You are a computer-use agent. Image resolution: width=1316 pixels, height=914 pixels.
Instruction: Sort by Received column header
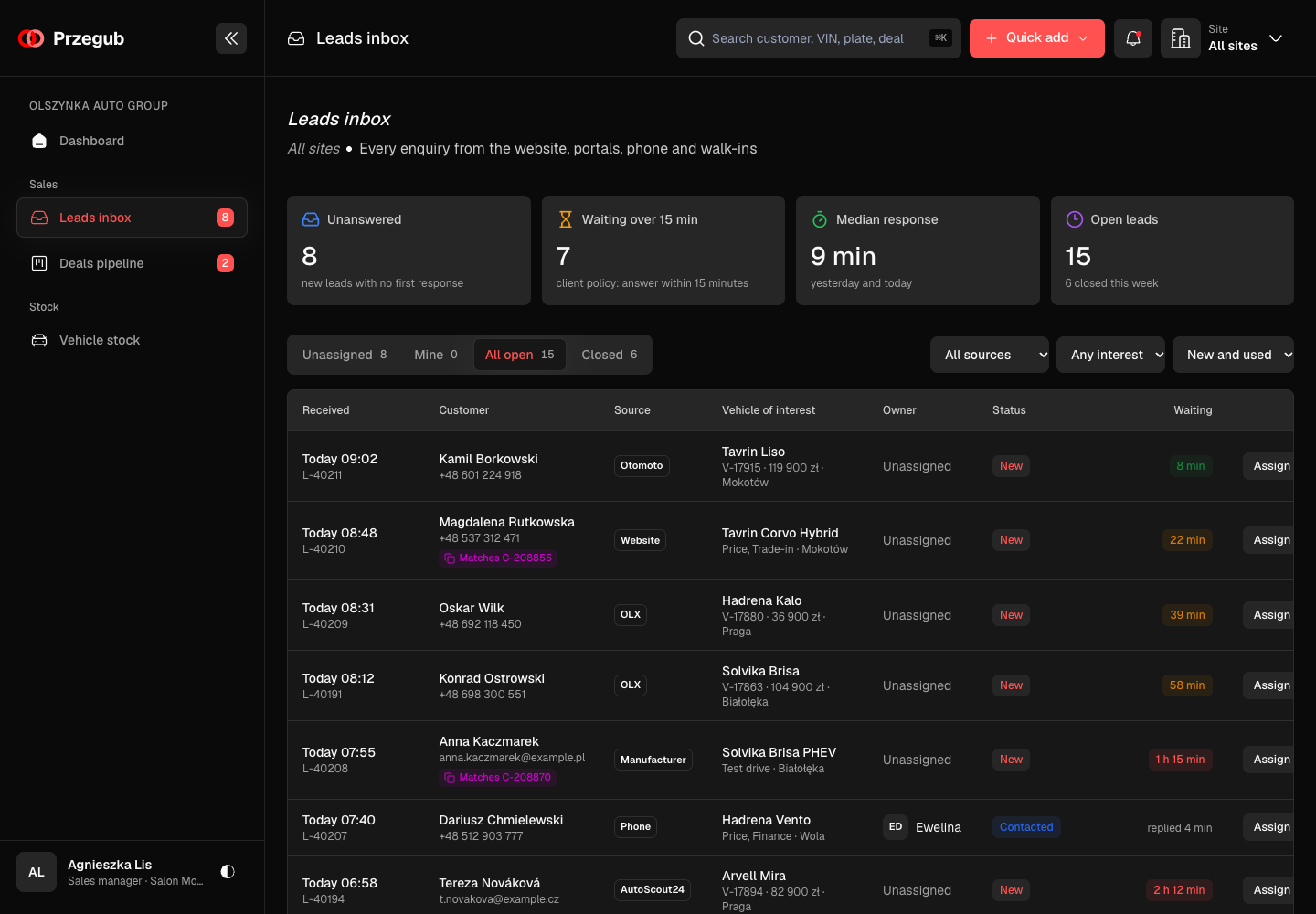326,410
